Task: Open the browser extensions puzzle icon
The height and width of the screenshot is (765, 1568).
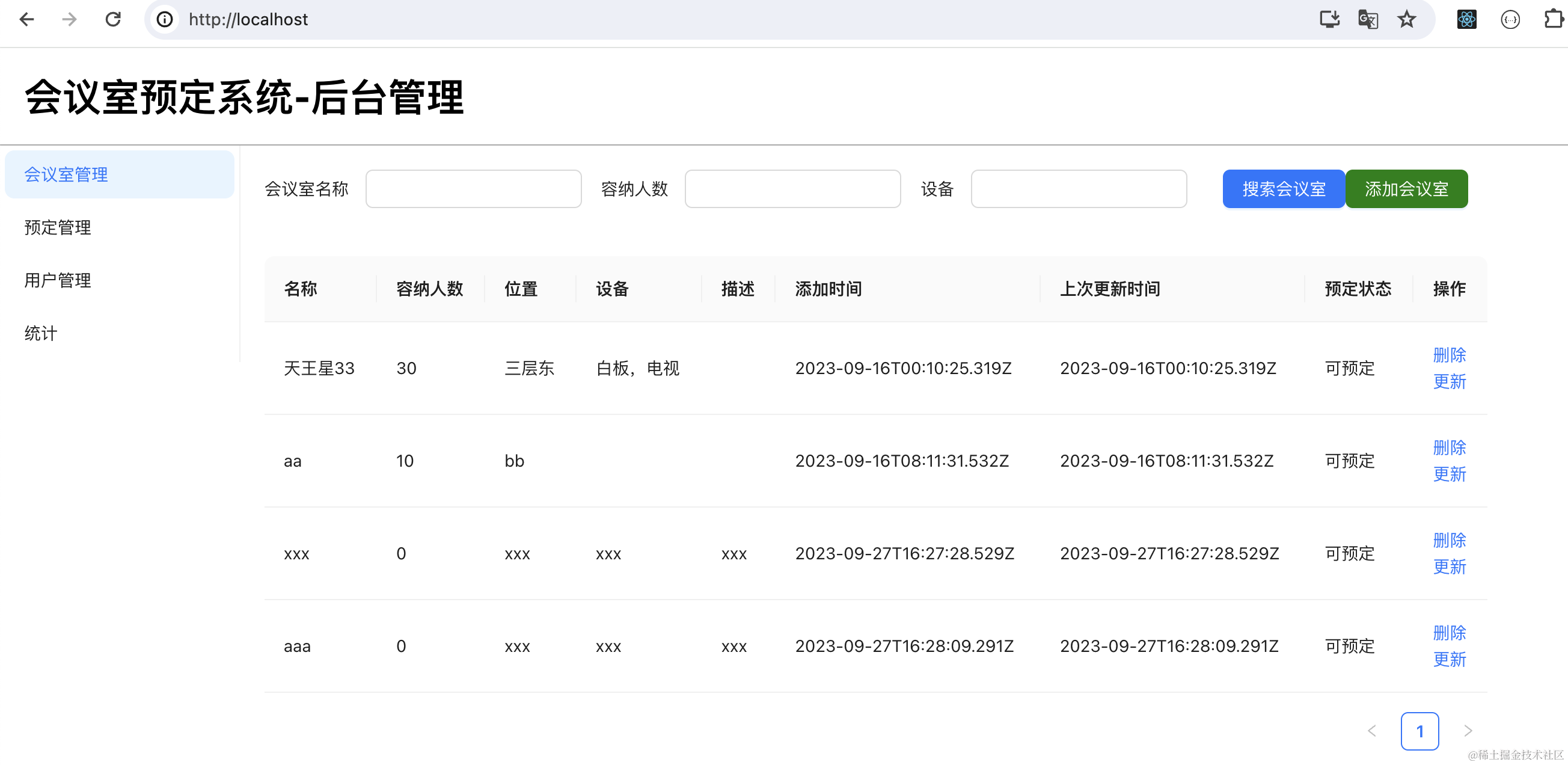Action: point(1554,19)
